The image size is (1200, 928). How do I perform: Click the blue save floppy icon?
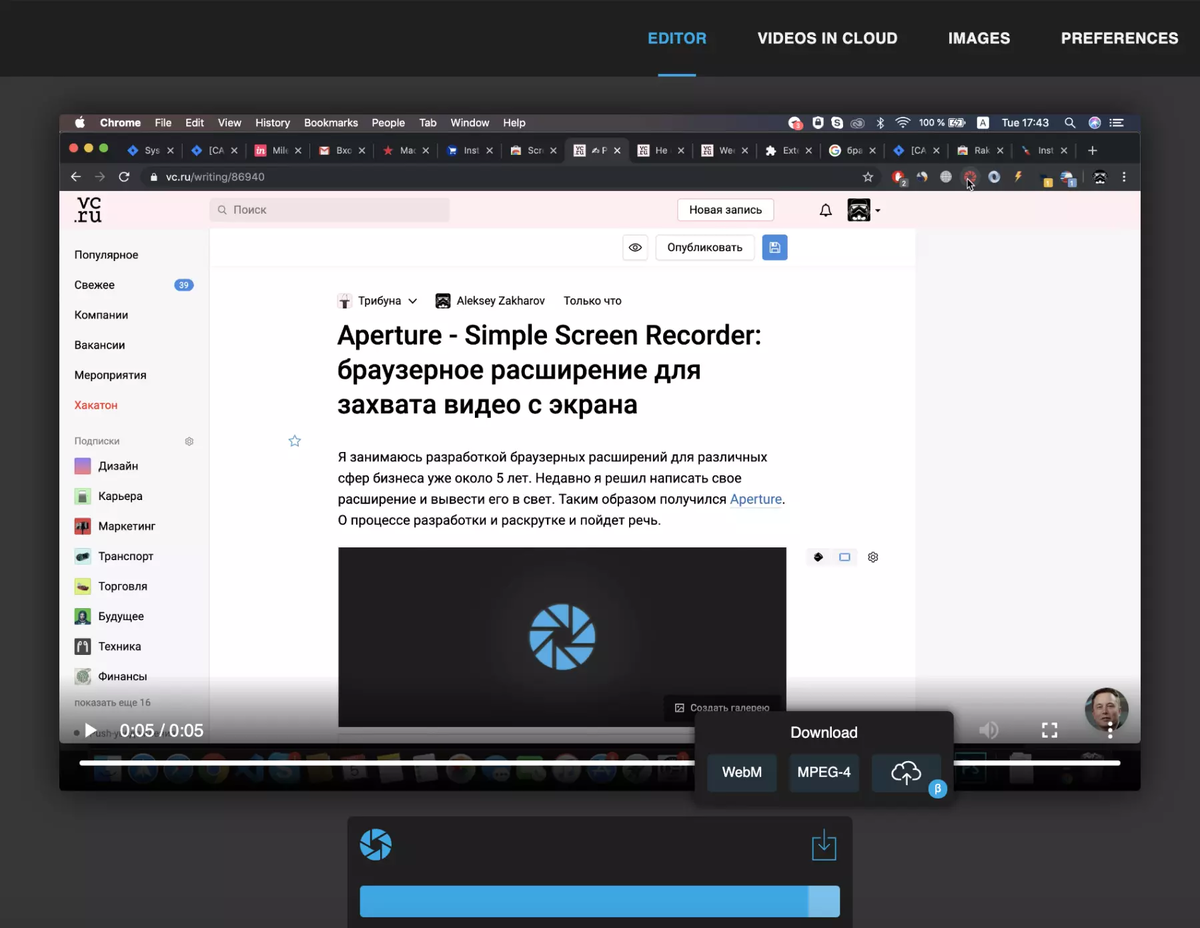[775, 247]
